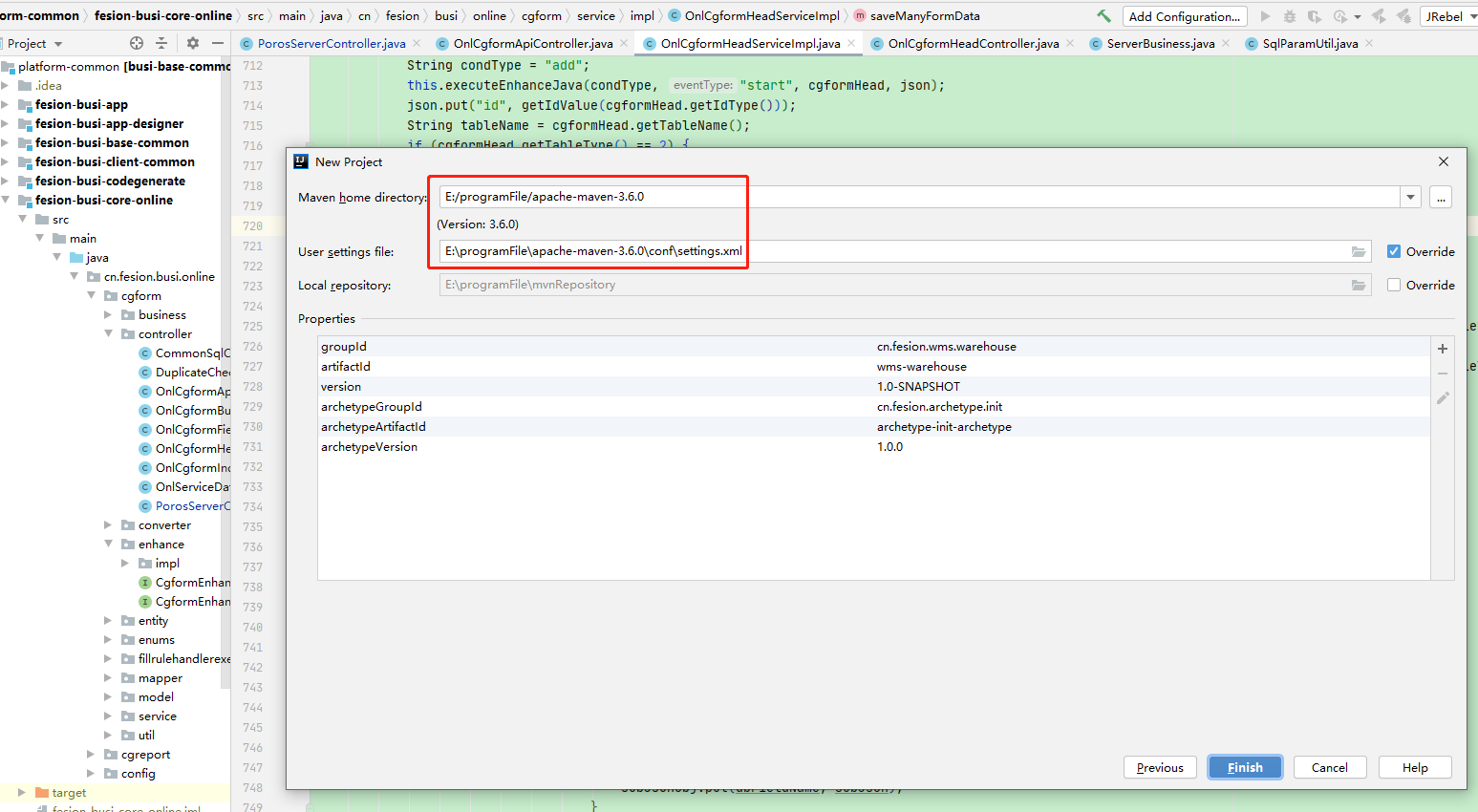Edit property with the pencil icon

coord(1443,397)
